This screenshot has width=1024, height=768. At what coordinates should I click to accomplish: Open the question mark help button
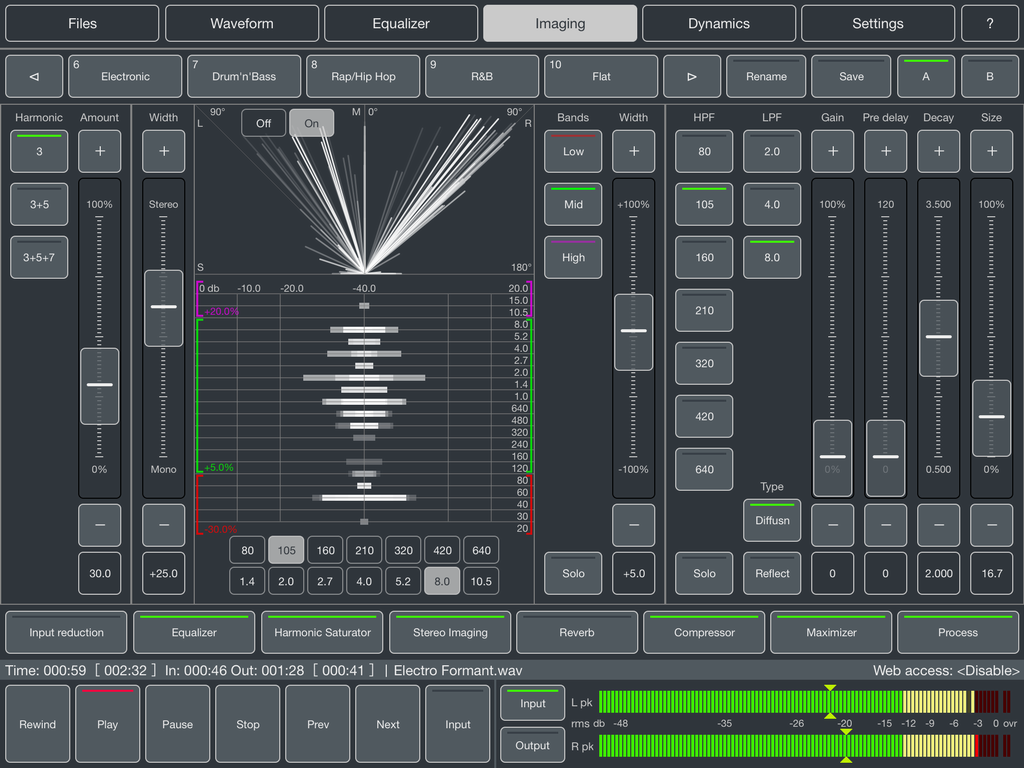(x=989, y=24)
